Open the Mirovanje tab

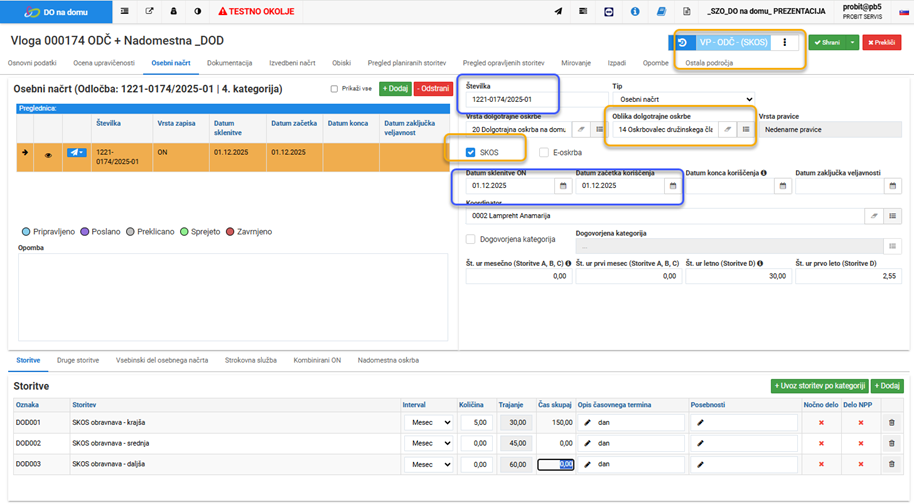tap(576, 63)
